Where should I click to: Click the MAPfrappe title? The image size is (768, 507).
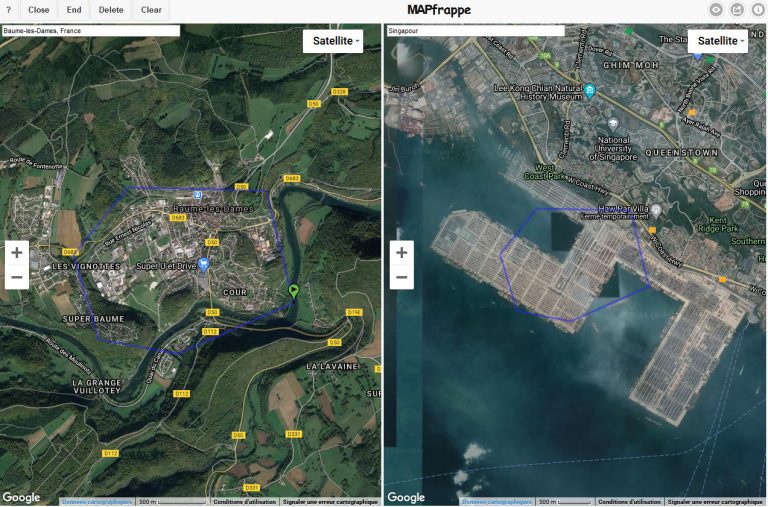(x=439, y=10)
